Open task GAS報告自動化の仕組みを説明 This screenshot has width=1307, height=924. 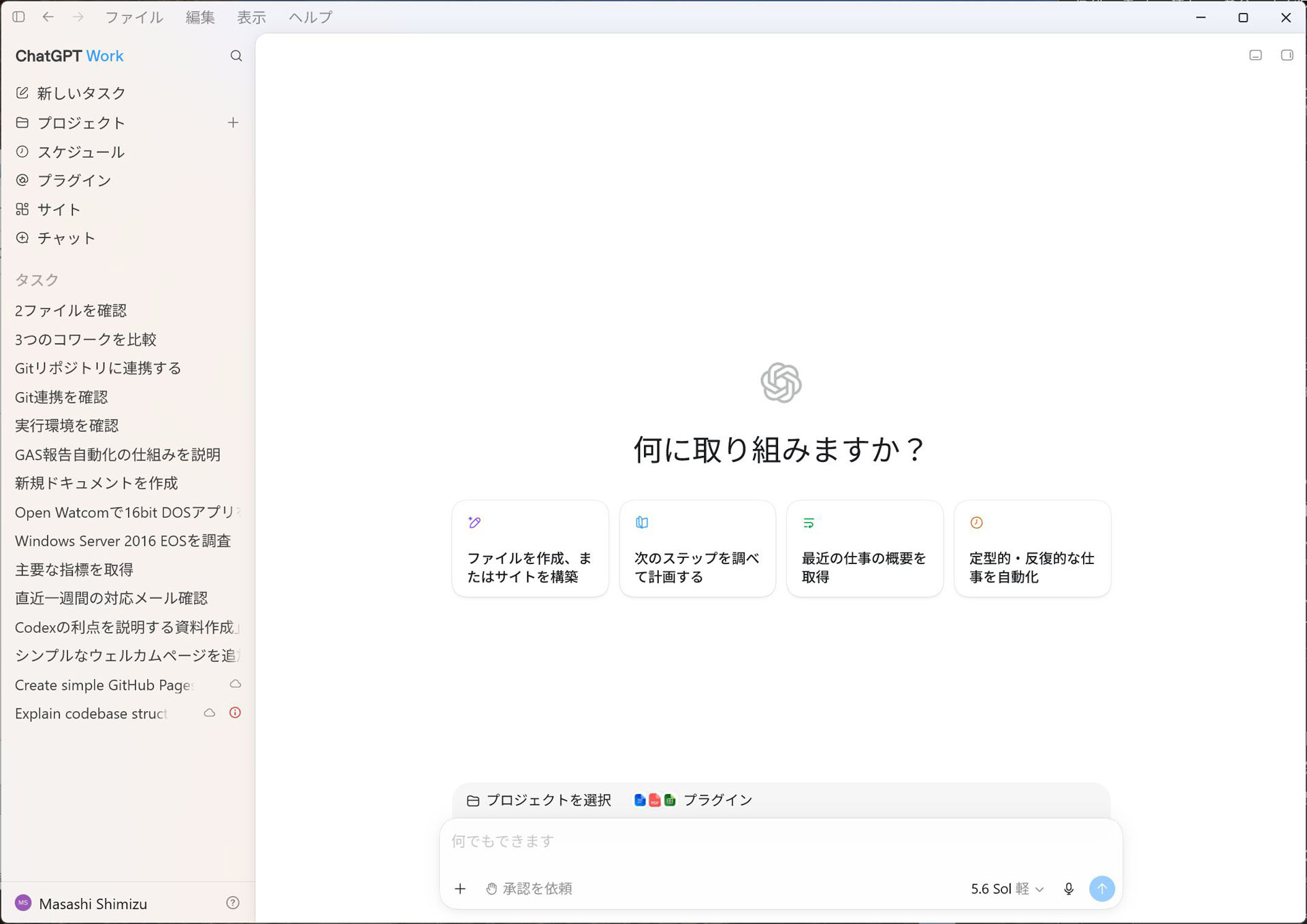click(x=127, y=455)
